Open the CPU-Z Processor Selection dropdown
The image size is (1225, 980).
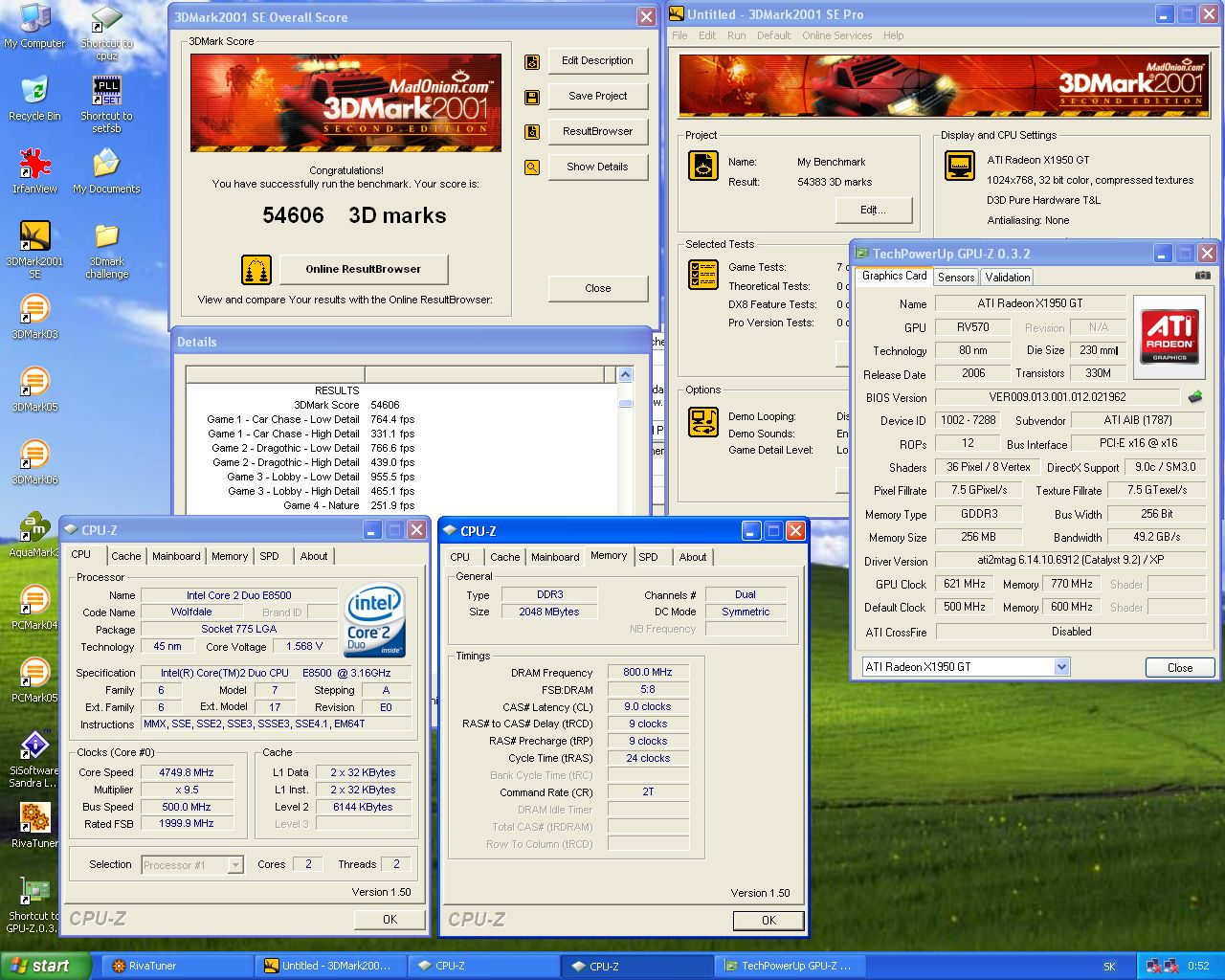(x=235, y=865)
